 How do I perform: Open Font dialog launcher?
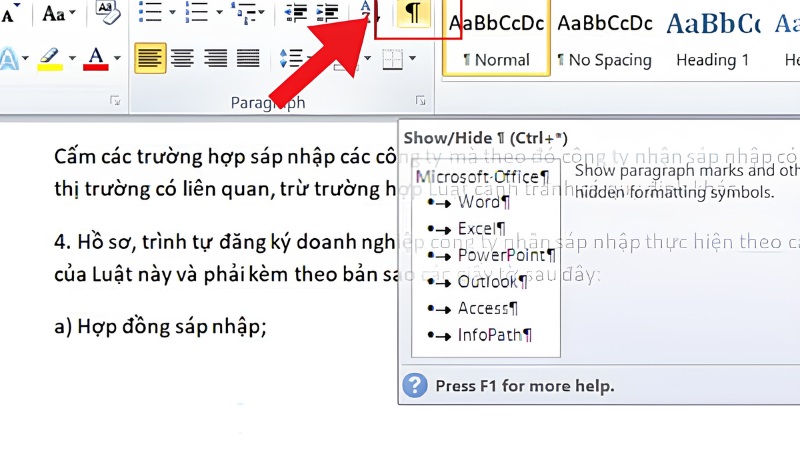tap(115, 101)
